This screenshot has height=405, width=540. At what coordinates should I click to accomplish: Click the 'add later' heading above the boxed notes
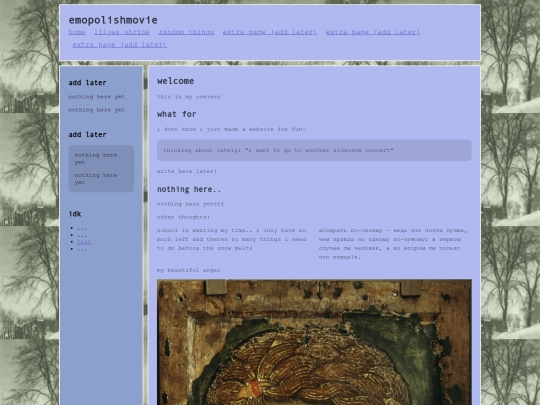coord(87,135)
